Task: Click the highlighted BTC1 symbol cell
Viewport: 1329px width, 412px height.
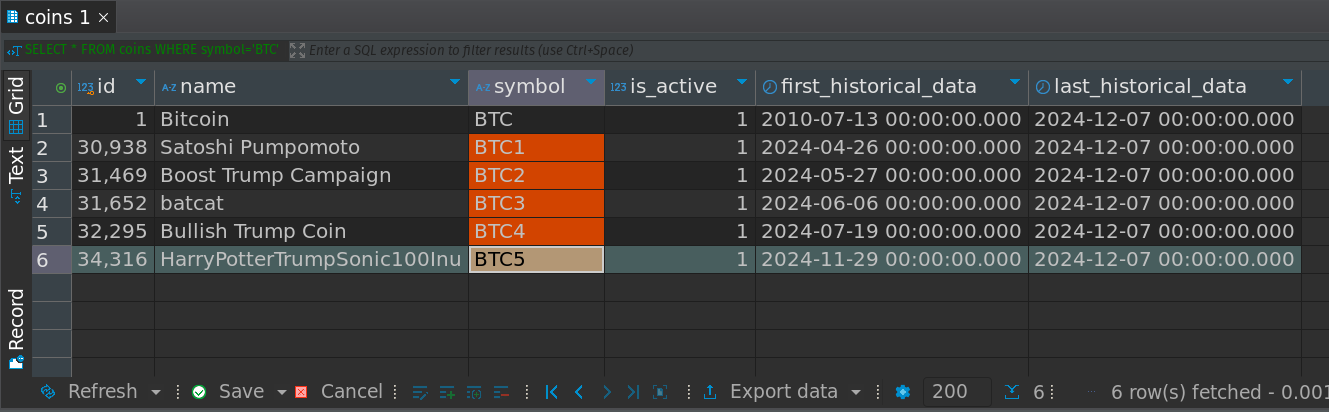Action: click(x=536, y=148)
